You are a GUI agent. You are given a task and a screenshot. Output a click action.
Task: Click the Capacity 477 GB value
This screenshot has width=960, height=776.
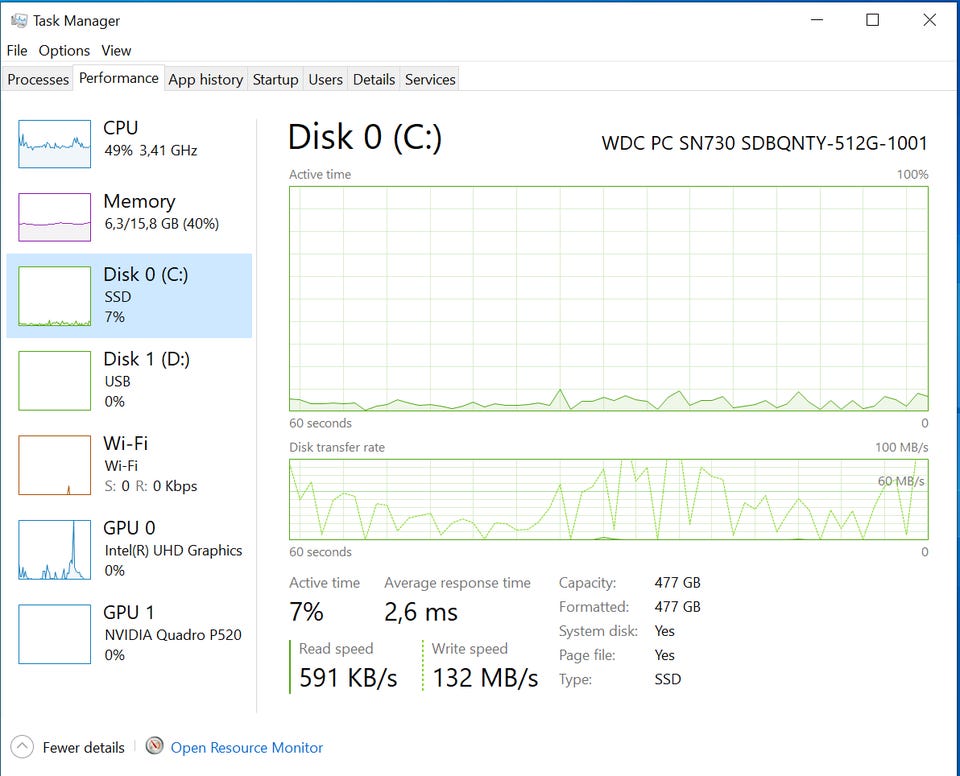tap(677, 582)
